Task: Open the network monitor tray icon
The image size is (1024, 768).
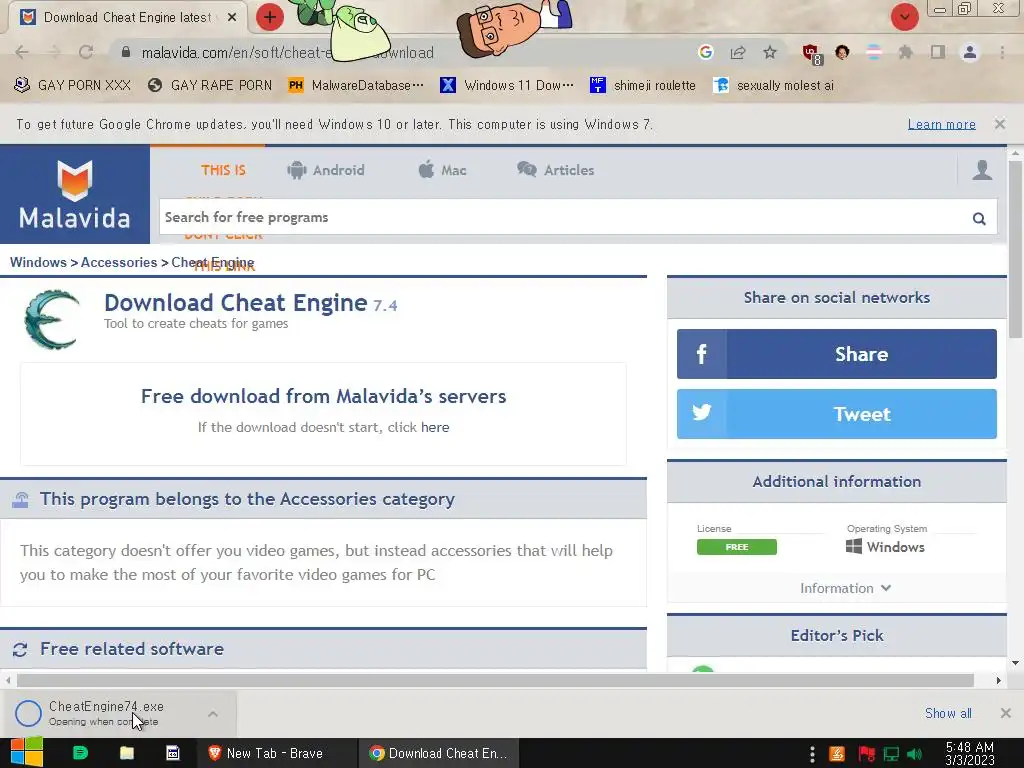Action: 891,754
